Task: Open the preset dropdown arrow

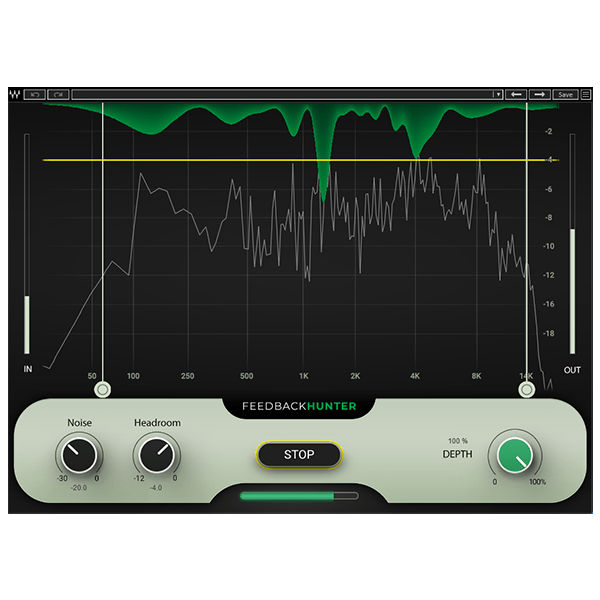Action: click(497, 94)
